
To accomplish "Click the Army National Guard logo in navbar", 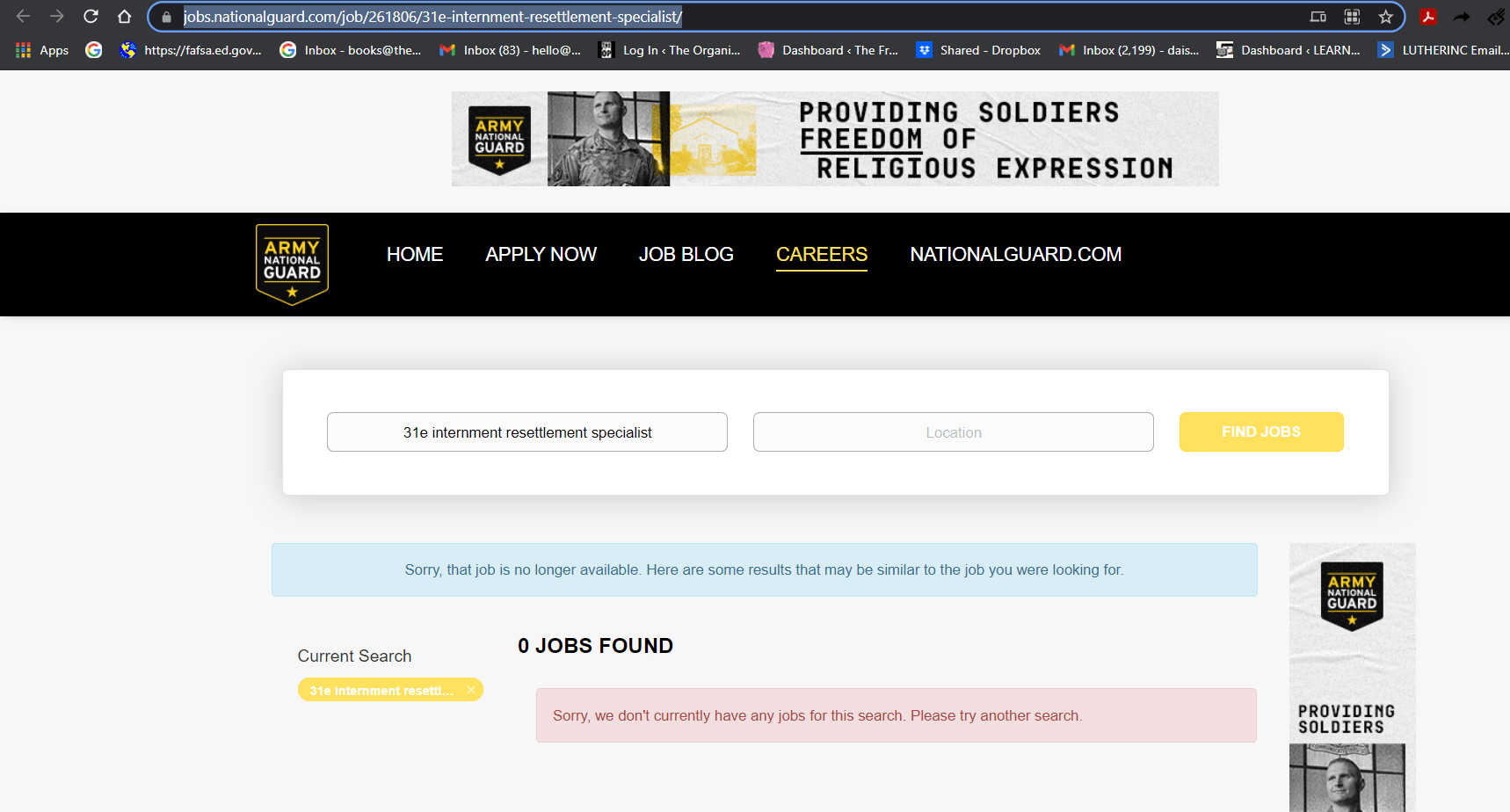I will pos(292,264).
